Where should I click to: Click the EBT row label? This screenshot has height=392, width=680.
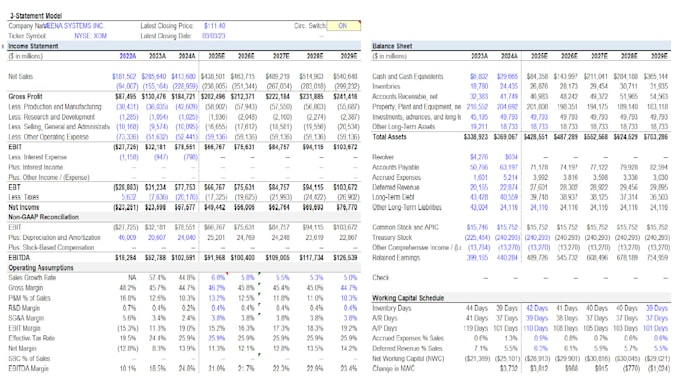pyautogui.click(x=14, y=187)
